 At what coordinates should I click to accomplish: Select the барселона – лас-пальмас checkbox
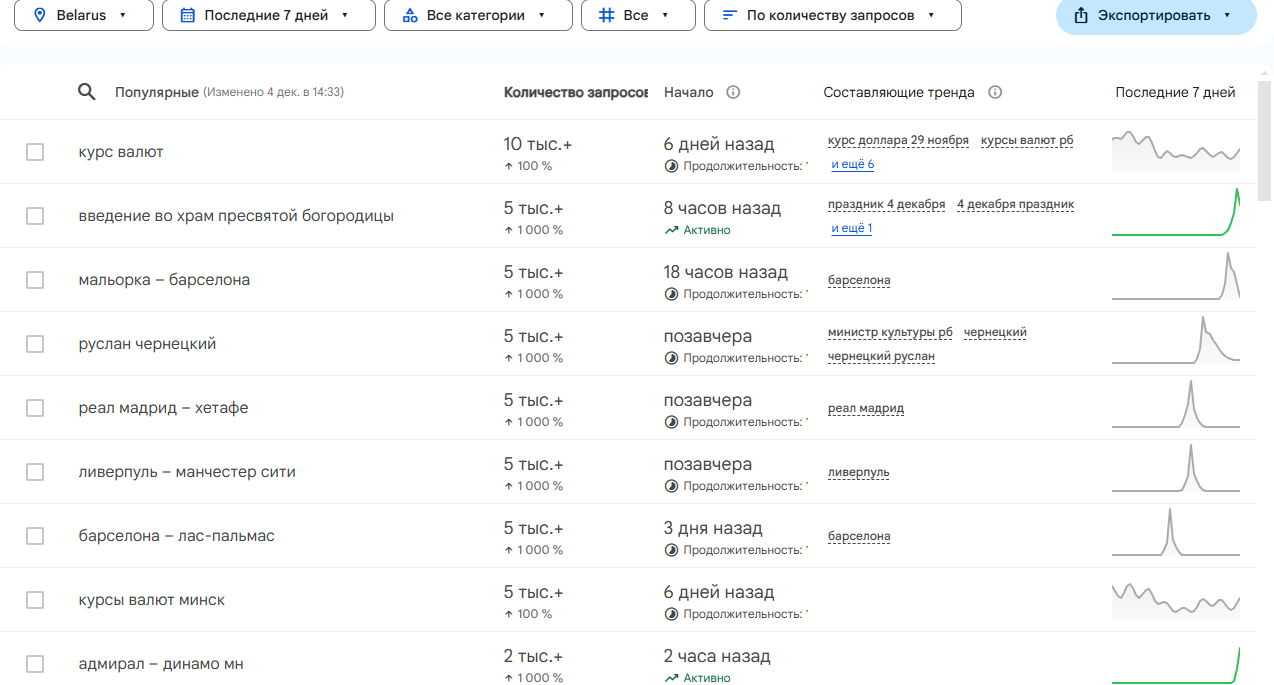tap(35, 536)
